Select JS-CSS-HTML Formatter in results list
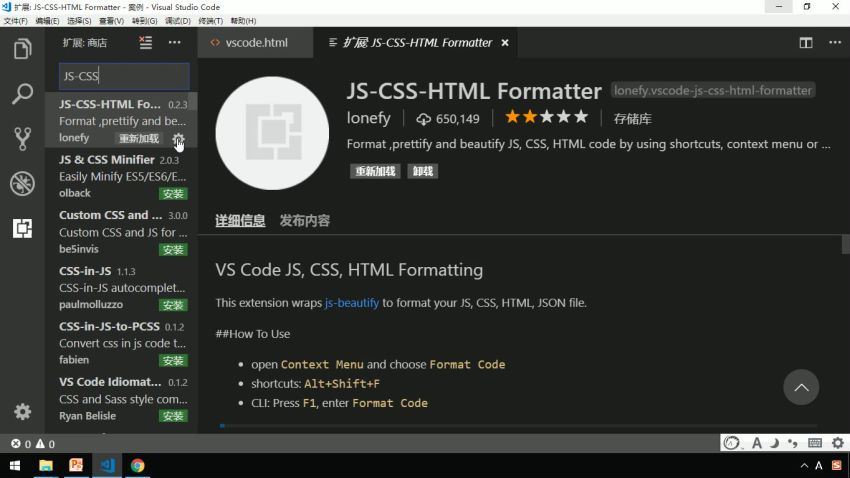The image size is (850, 478). [x=120, y=120]
